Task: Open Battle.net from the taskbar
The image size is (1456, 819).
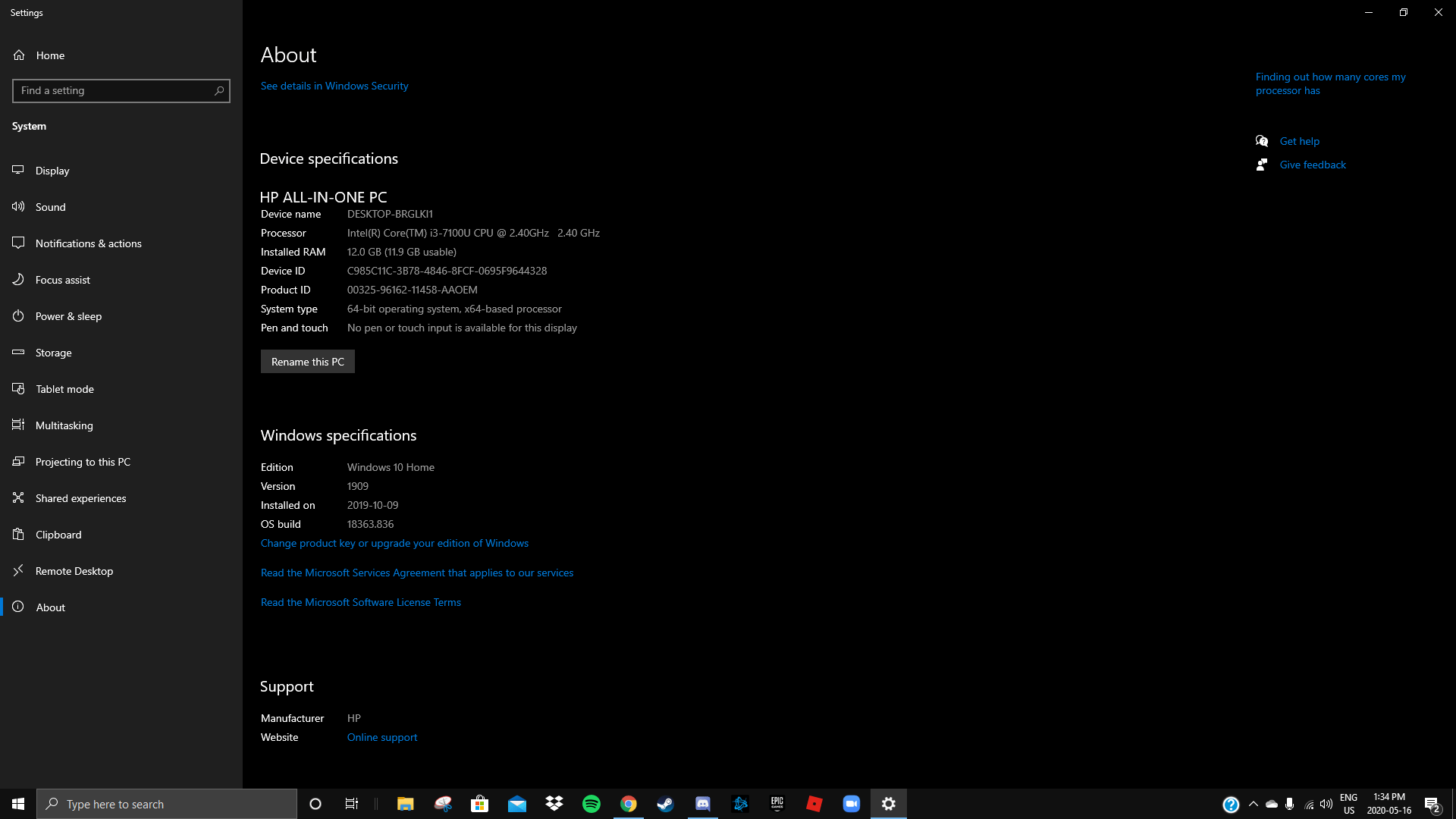Action: pyautogui.click(x=740, y=804)
